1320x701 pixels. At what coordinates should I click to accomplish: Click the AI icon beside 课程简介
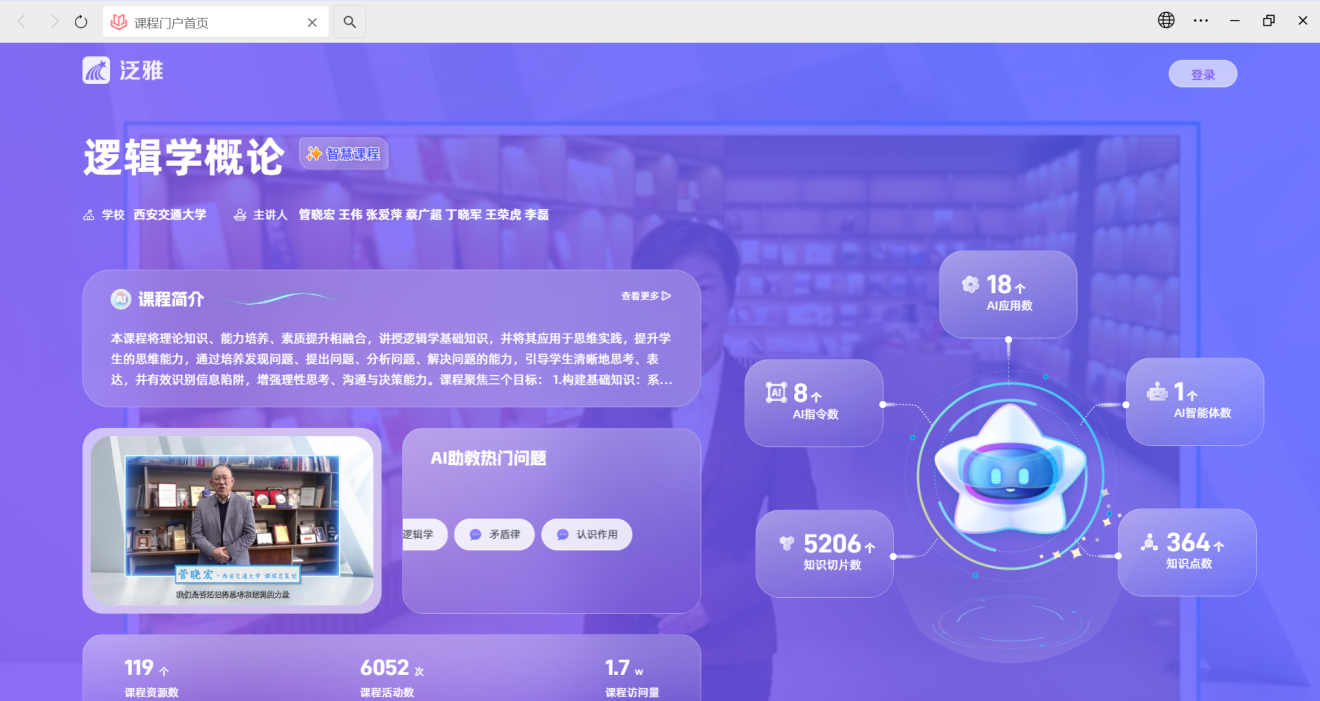tap(121, 299)
